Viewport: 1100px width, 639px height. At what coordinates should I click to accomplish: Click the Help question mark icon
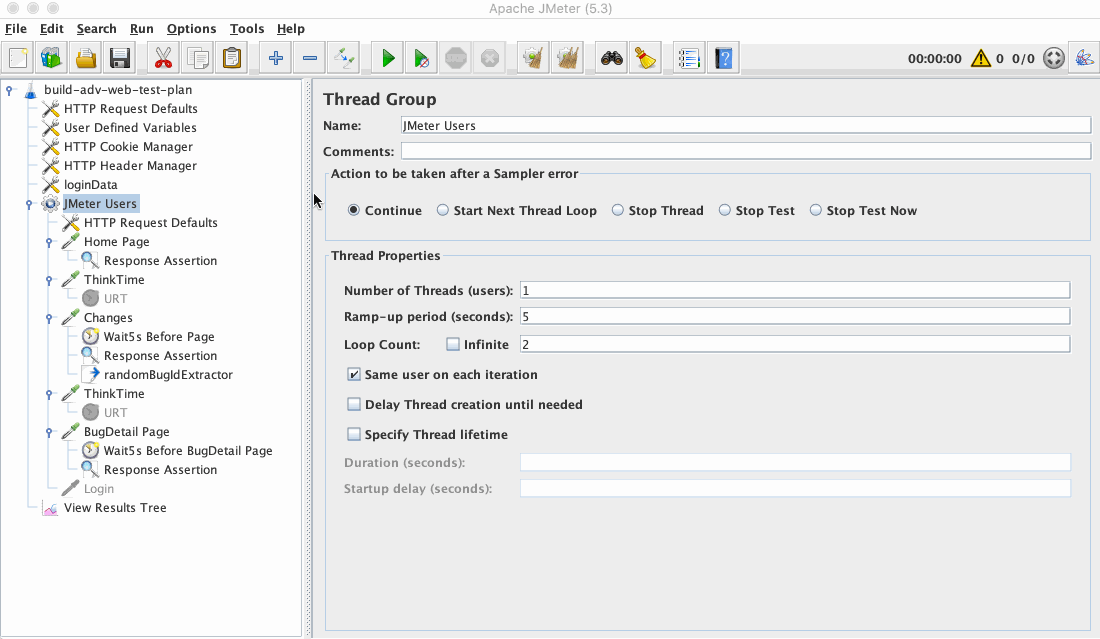[723, 58]
